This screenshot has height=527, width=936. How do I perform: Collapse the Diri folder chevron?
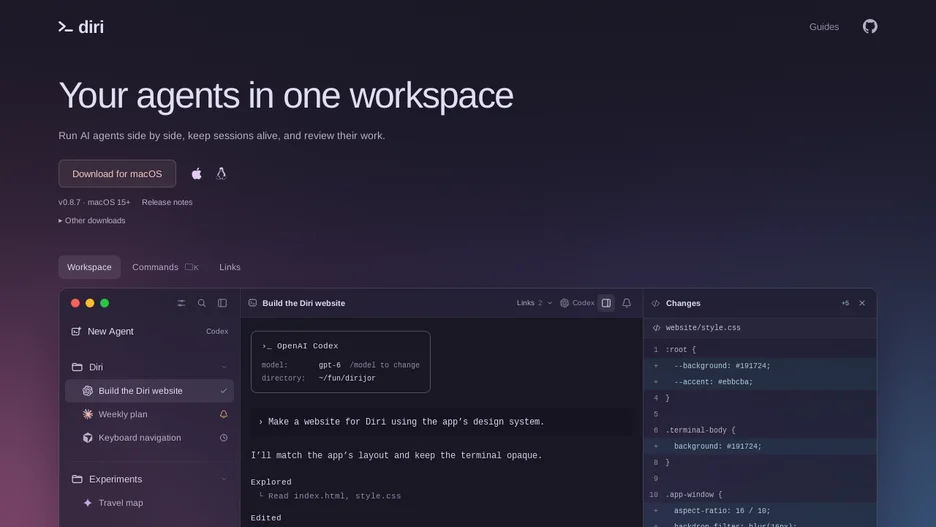pyautogui.click(x=224, y=367)
